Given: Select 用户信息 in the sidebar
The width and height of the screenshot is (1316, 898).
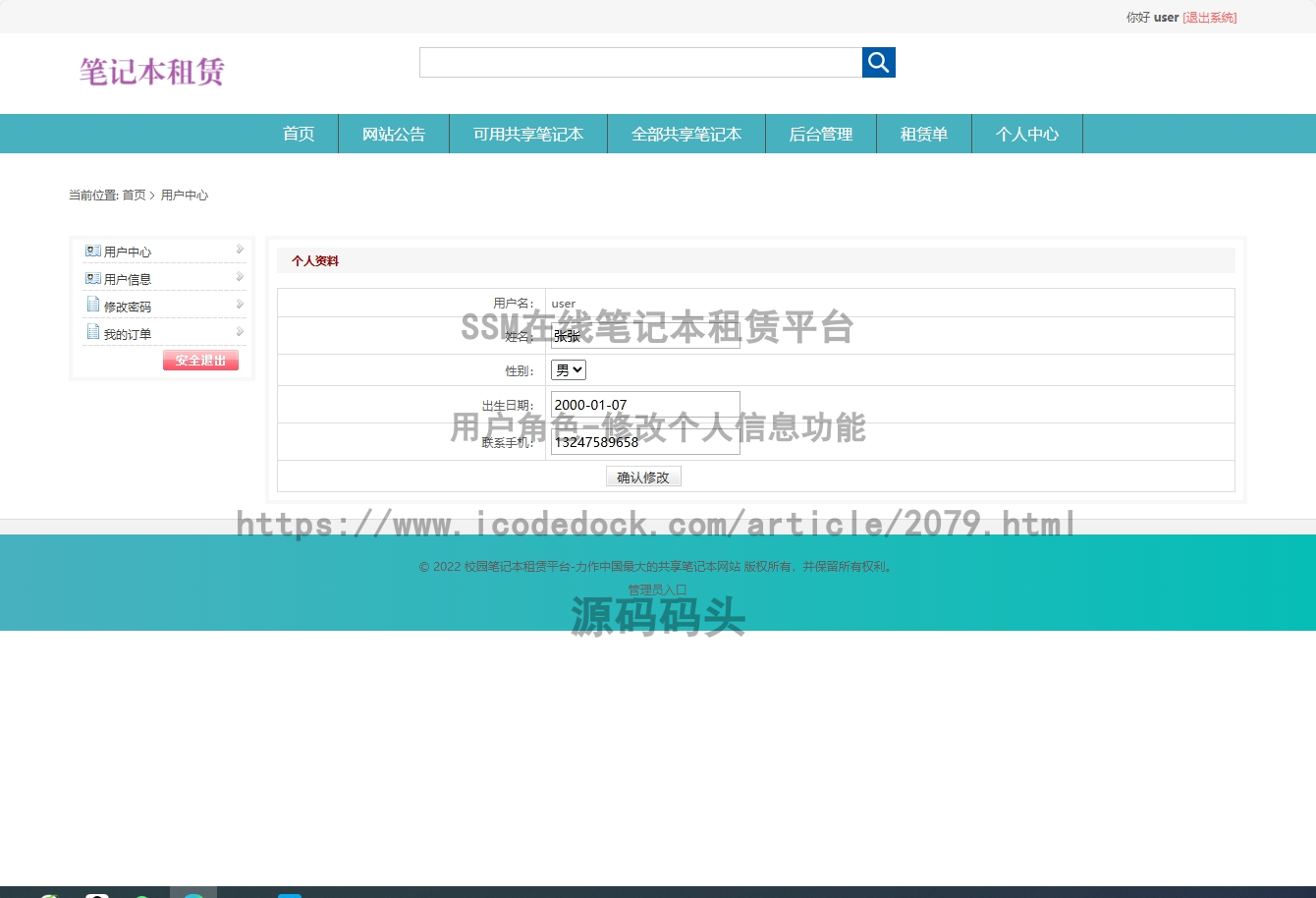Looking at the screenshot, I should (128, 280).
